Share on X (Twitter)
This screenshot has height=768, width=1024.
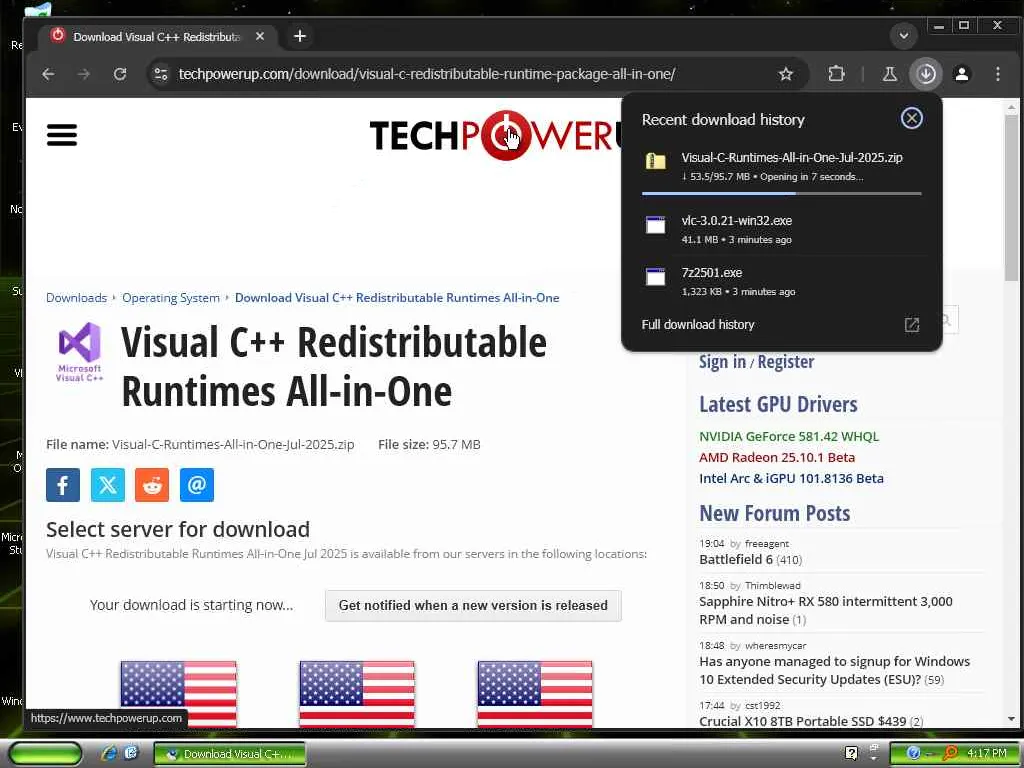coord(108,485)
